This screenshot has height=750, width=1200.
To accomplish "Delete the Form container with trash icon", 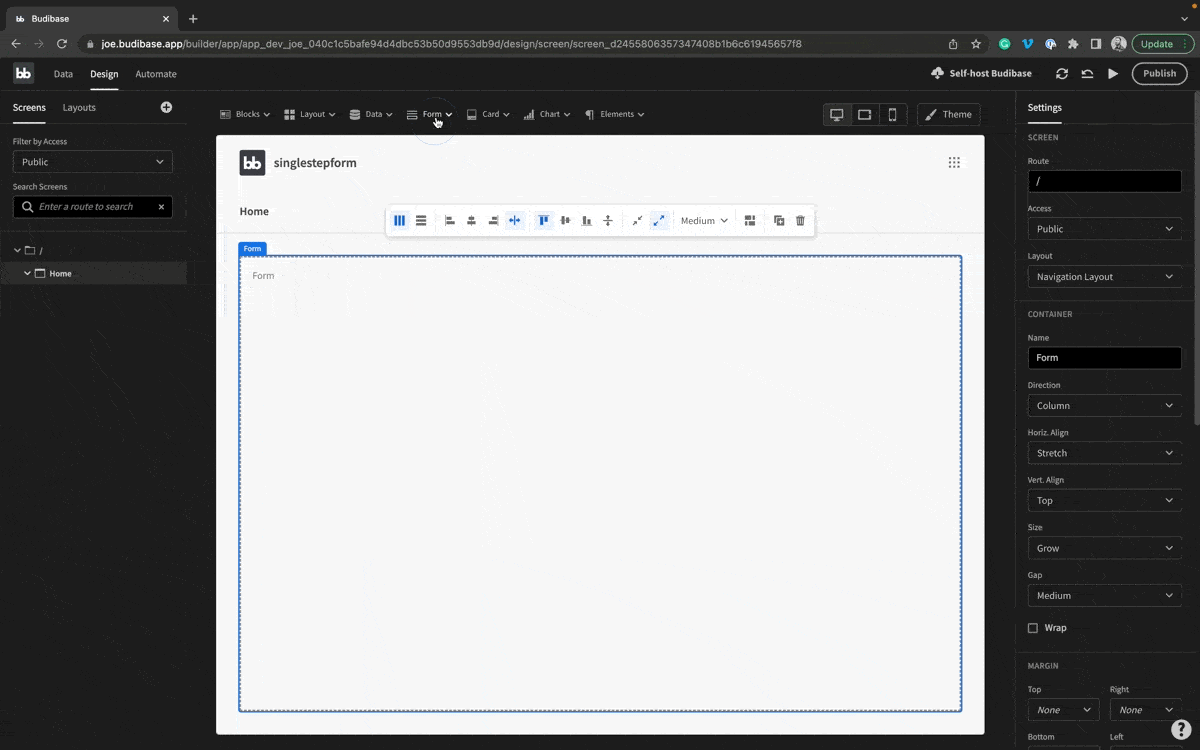I will tap(800, 220).
